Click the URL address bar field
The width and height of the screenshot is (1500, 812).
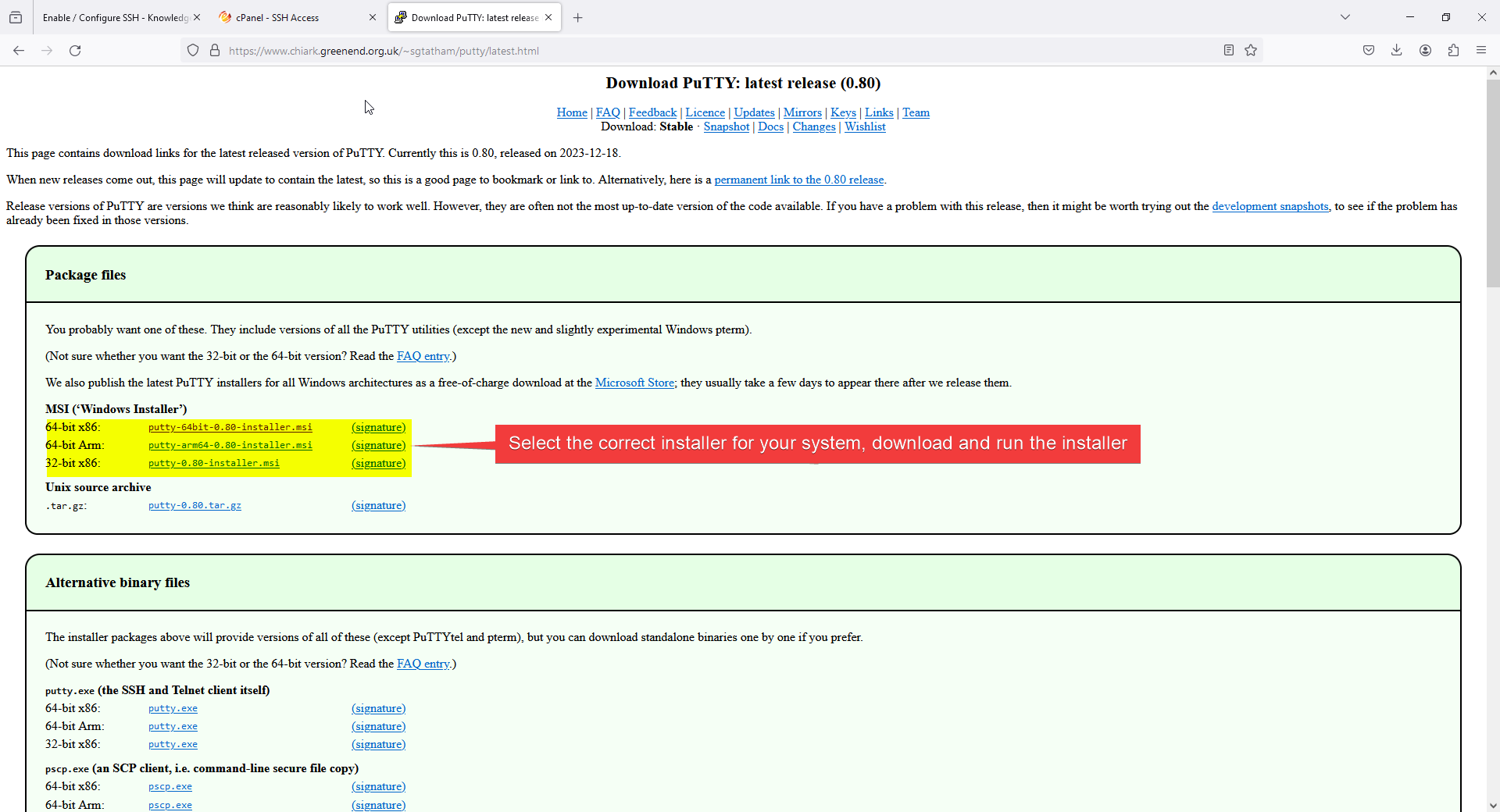703,51
